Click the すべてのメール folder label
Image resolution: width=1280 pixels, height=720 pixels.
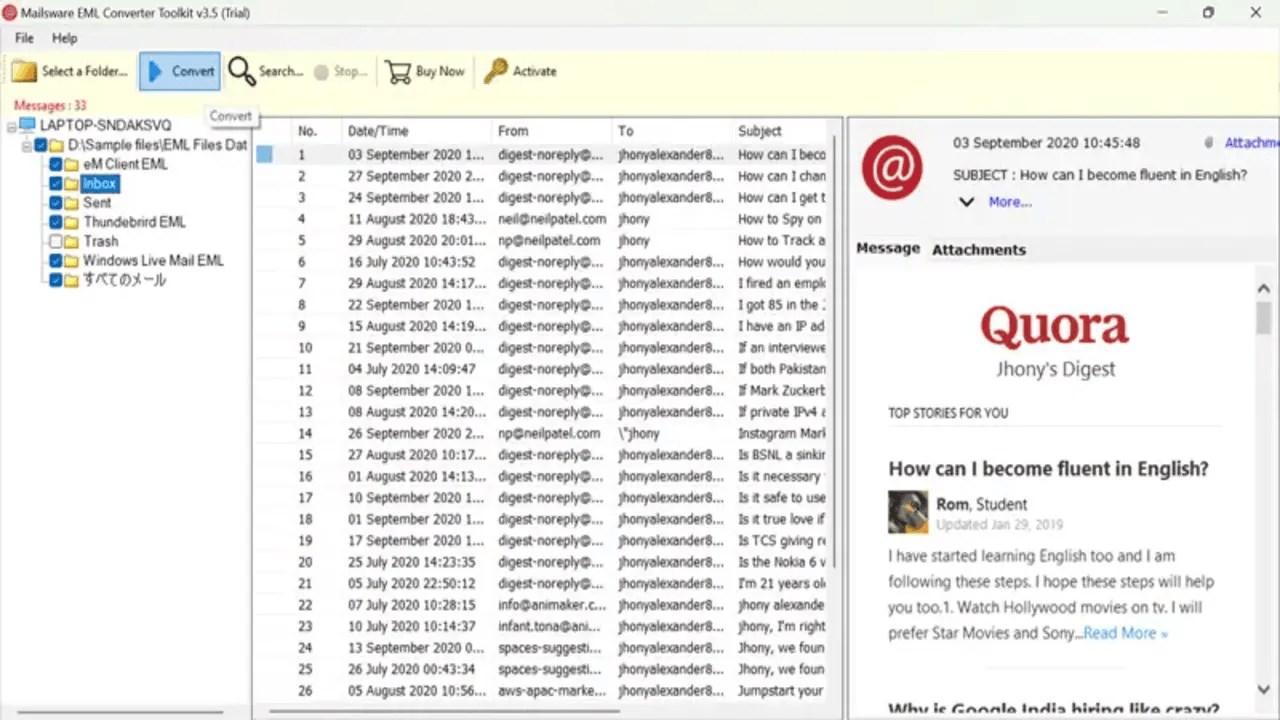[x=125, y=280]
